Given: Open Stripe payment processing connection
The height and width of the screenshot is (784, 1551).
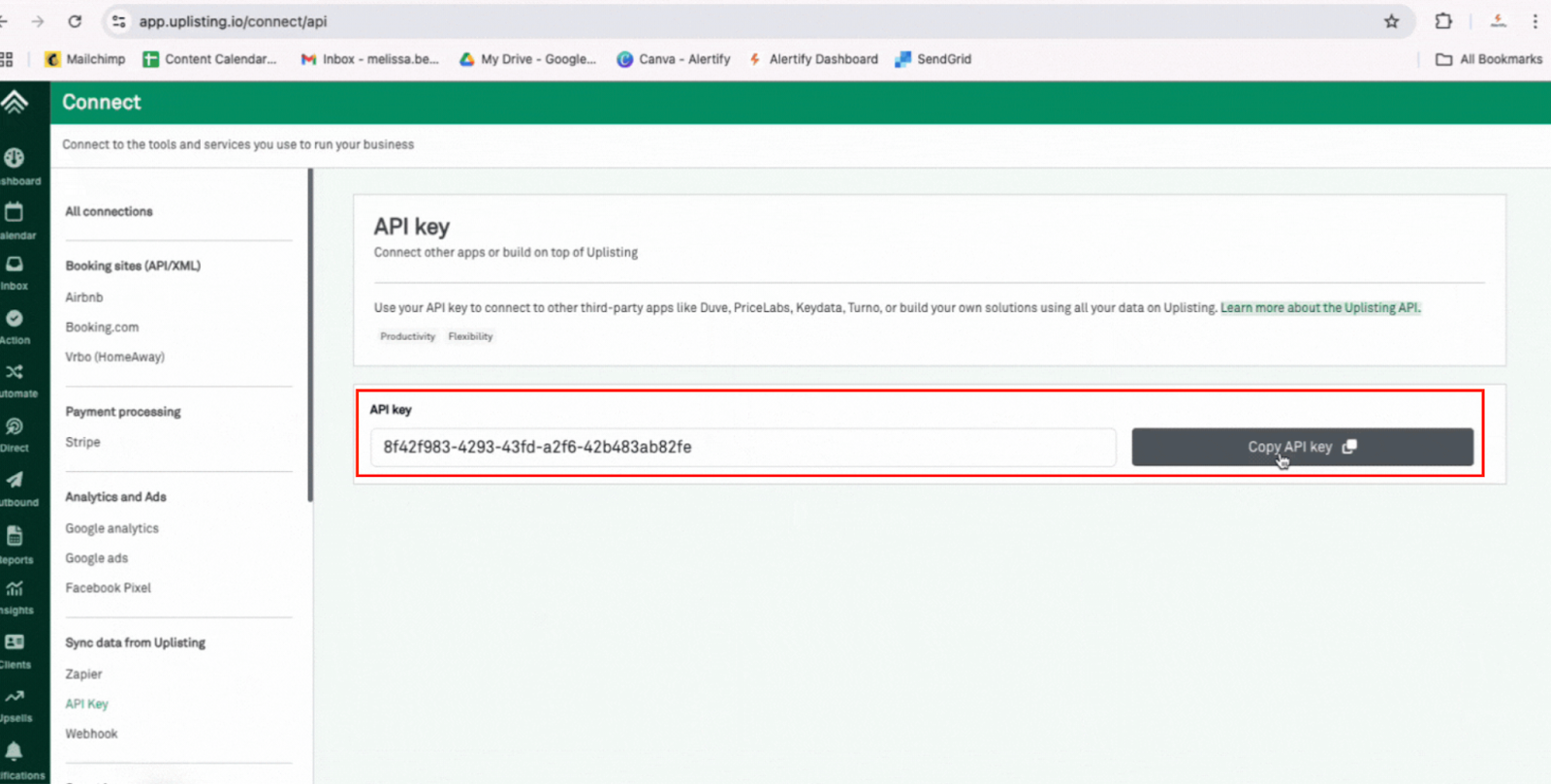Looking at the screenshot, I should [82, 442].
